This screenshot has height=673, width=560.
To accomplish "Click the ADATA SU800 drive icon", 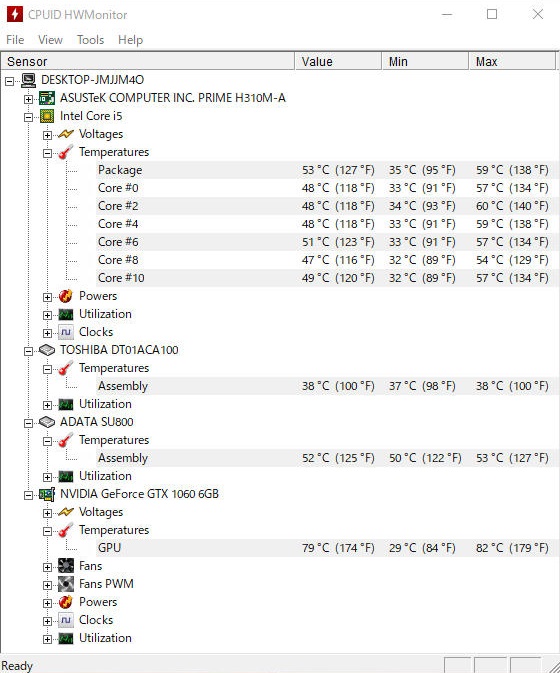I will [x=47, y=422].
